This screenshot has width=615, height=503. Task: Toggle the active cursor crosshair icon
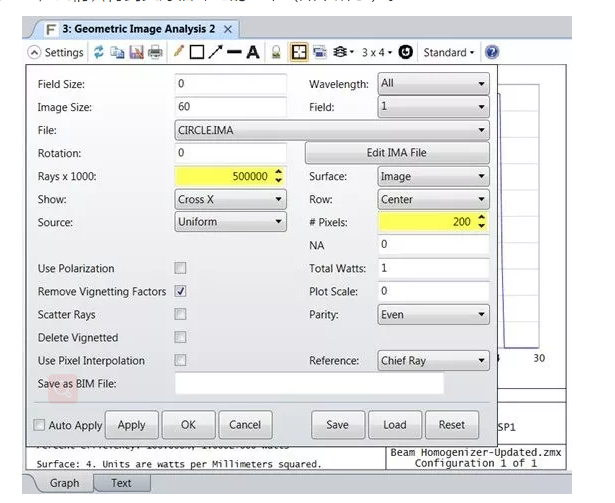(299, 52)
